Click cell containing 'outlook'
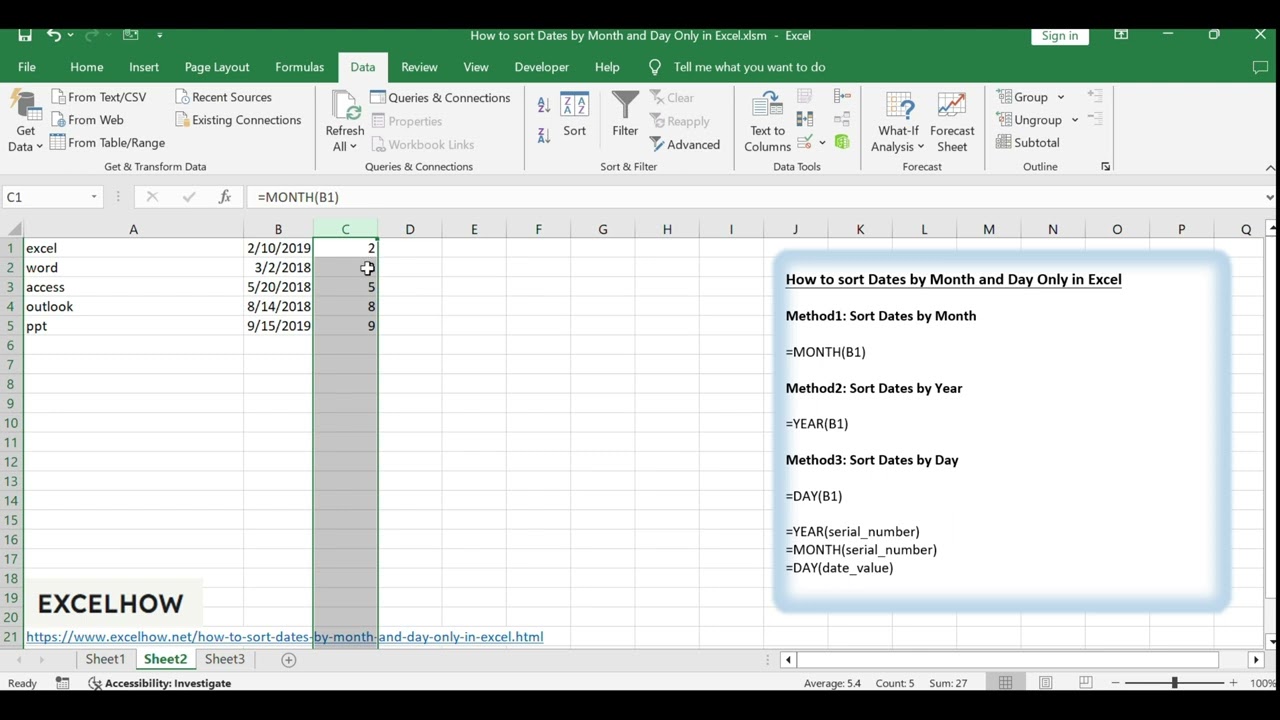The image size is (1280, 720). (133, 307)
